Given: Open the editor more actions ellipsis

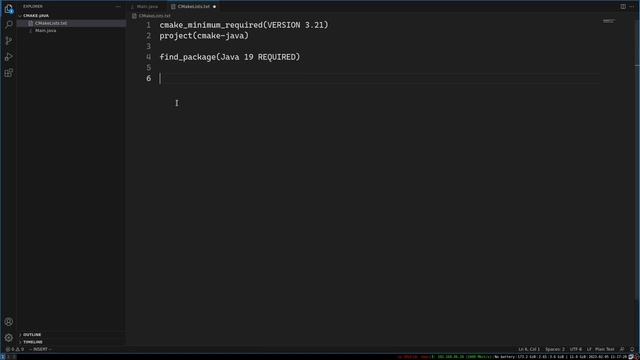Looking at the screenshot, I should point(631,7).
